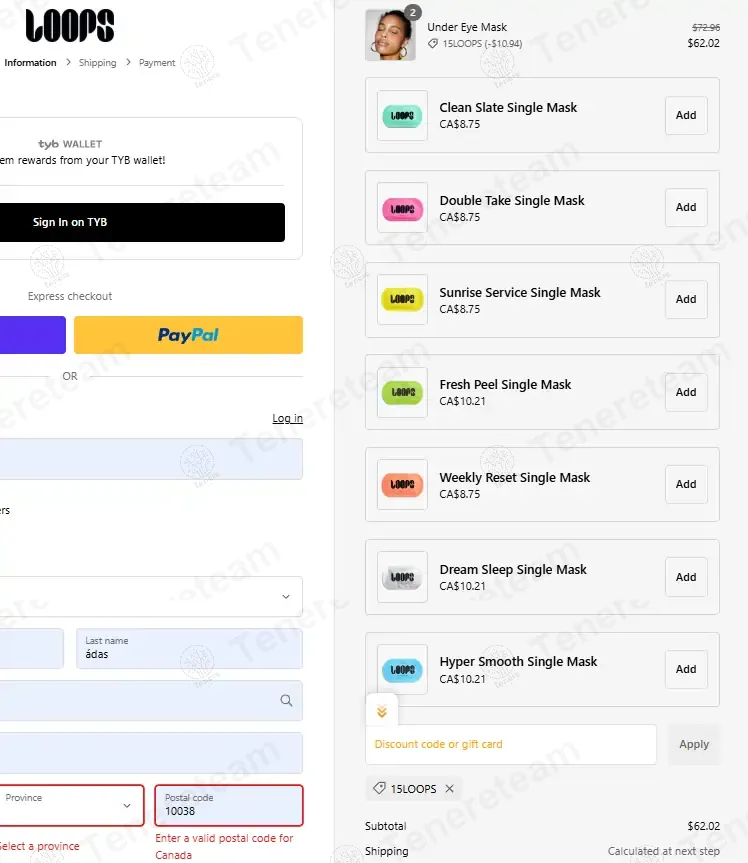
Task: Click the Sunrise Service yellow mask image
Action: 402,300
